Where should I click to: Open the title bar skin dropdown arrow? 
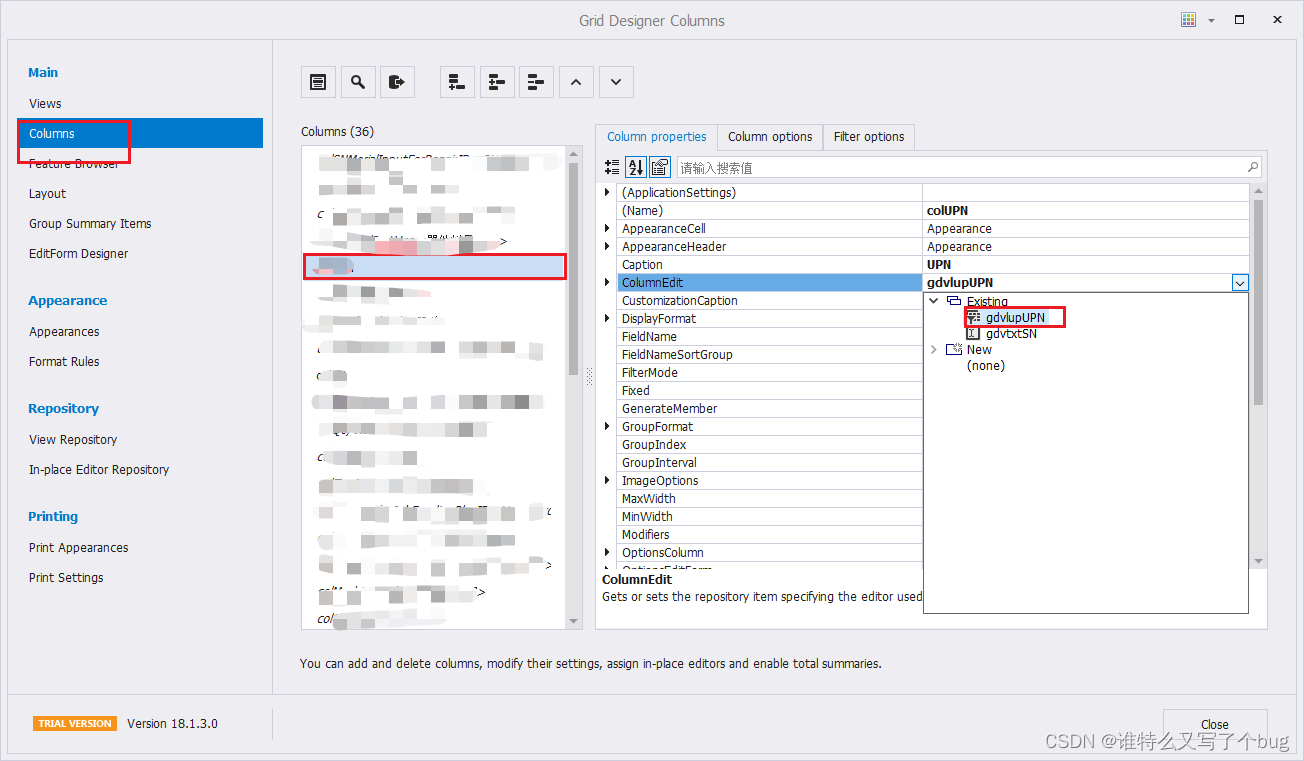1211,21
